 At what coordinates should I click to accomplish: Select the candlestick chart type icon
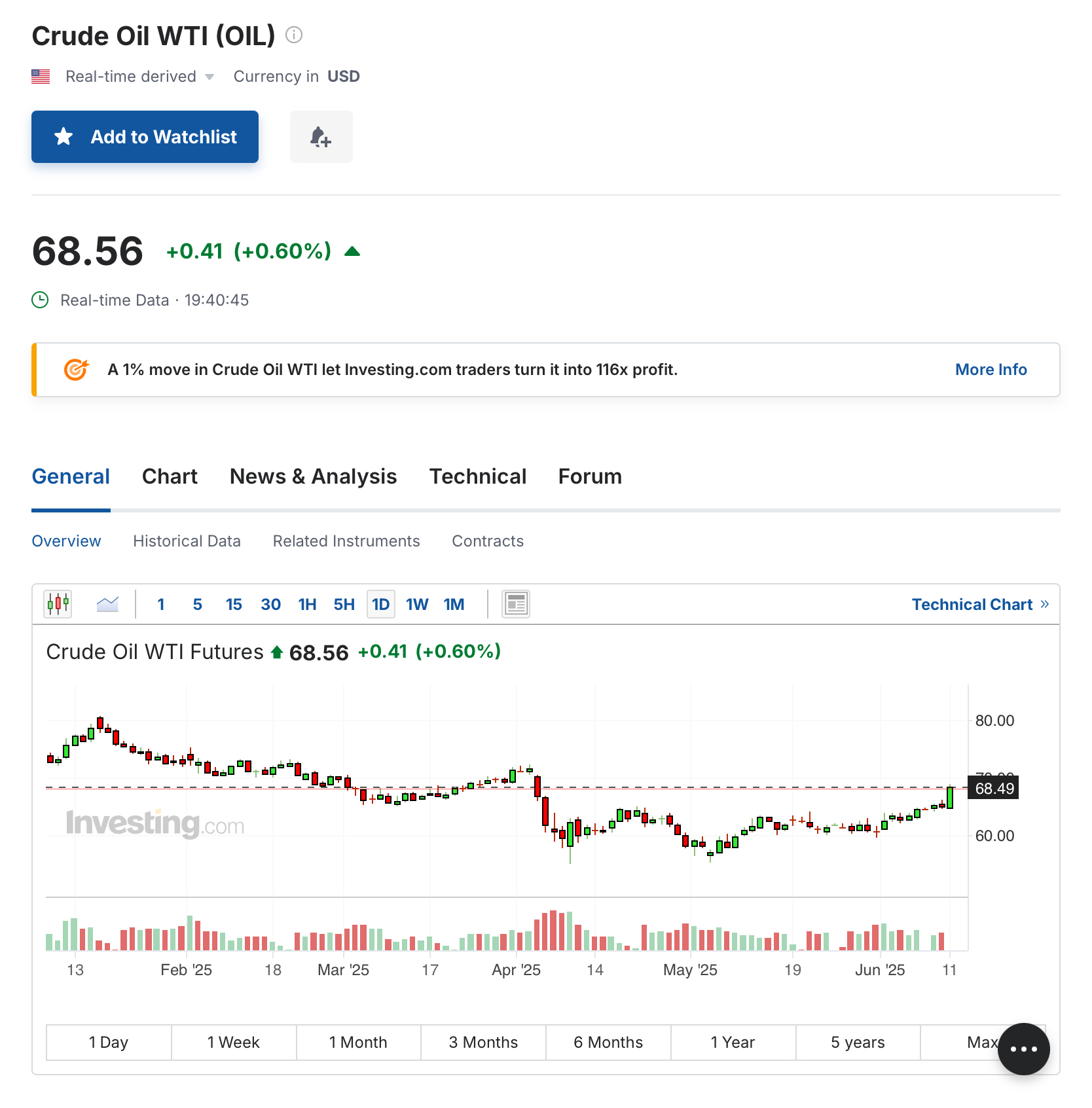tap(58, 603)
